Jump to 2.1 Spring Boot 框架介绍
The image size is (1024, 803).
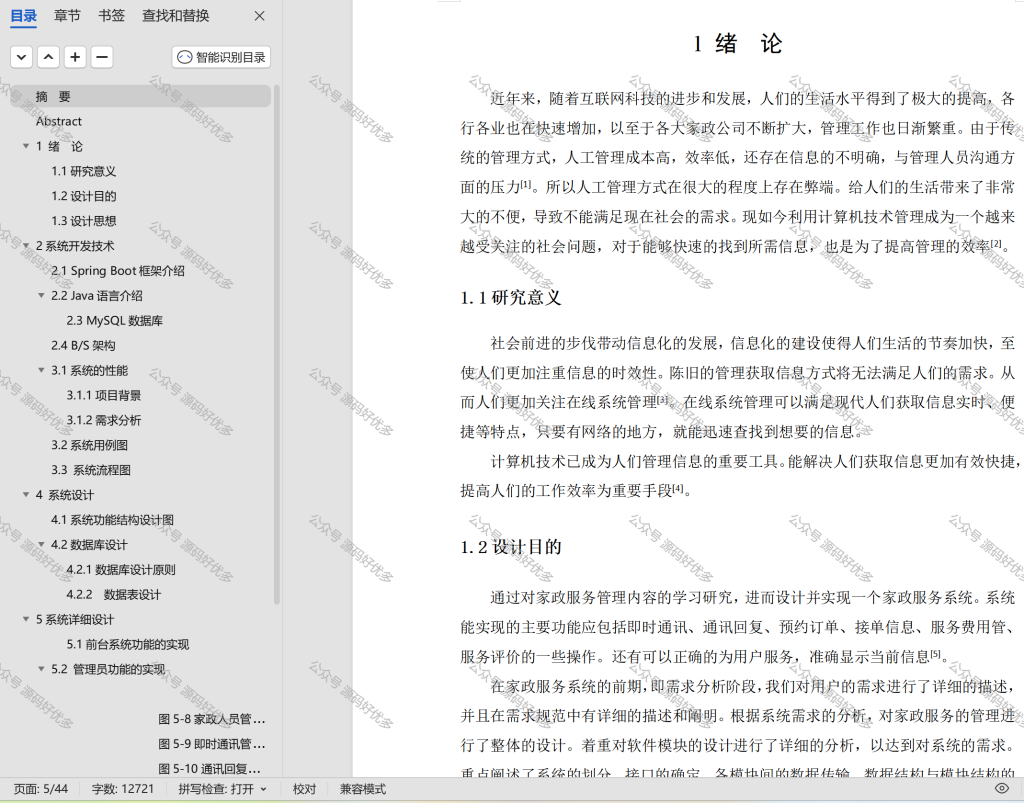tap(118, 271)
